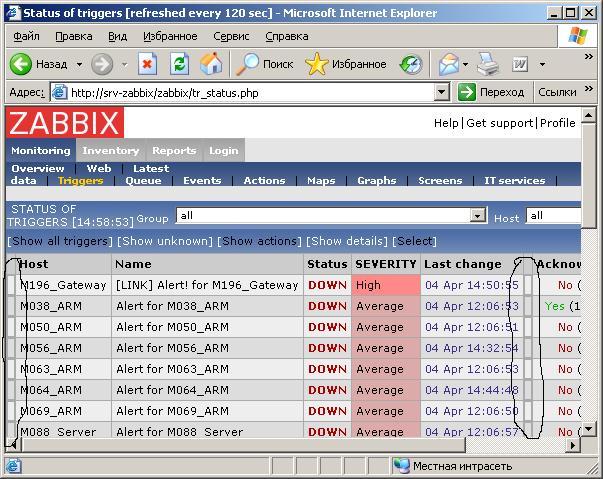Click the grey Forward arrow button
The image size is (603, 479).
102,64
